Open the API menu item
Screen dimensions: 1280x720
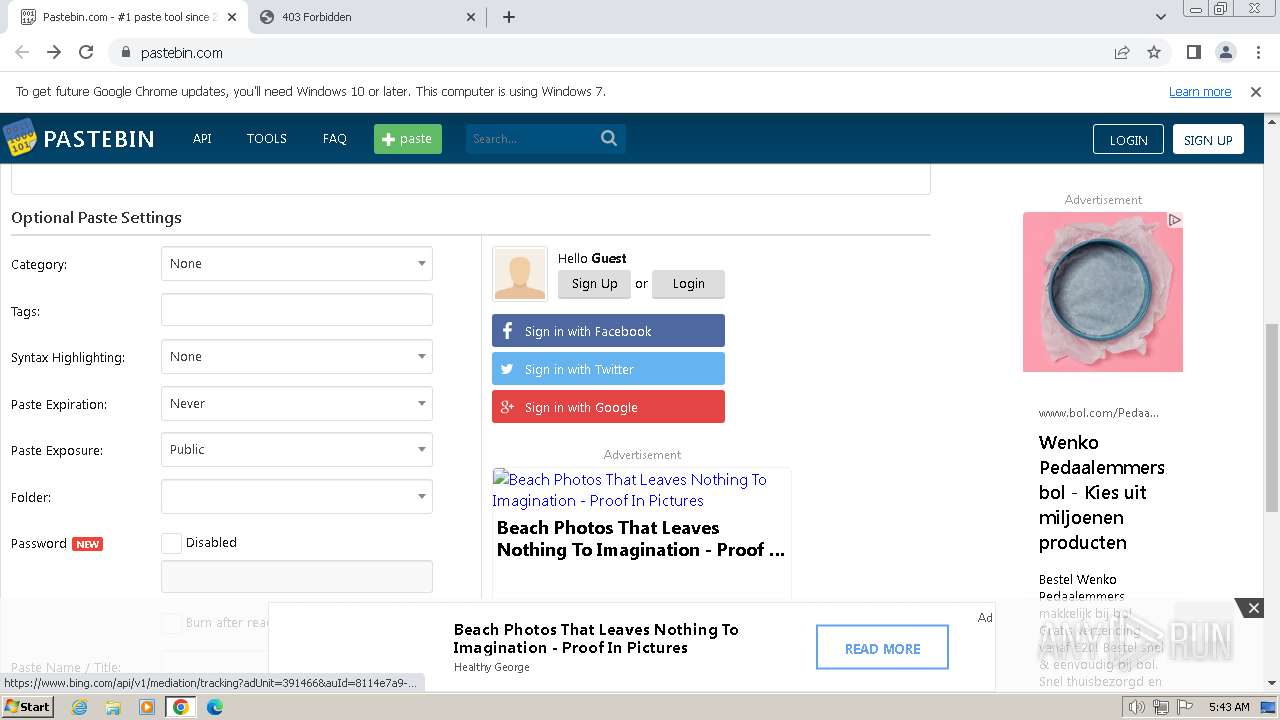[202, 138]
